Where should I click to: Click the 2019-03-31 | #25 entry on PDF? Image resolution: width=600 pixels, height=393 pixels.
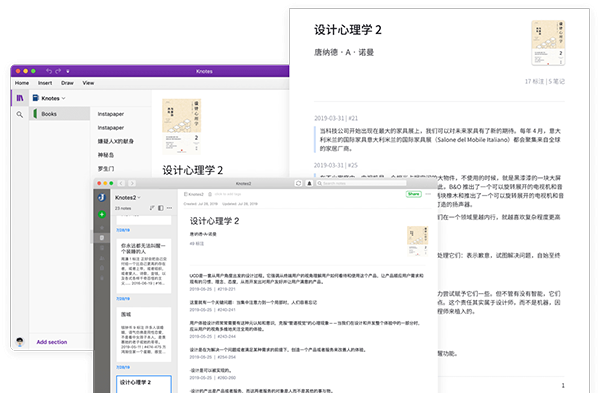click(x=336, y=165)
